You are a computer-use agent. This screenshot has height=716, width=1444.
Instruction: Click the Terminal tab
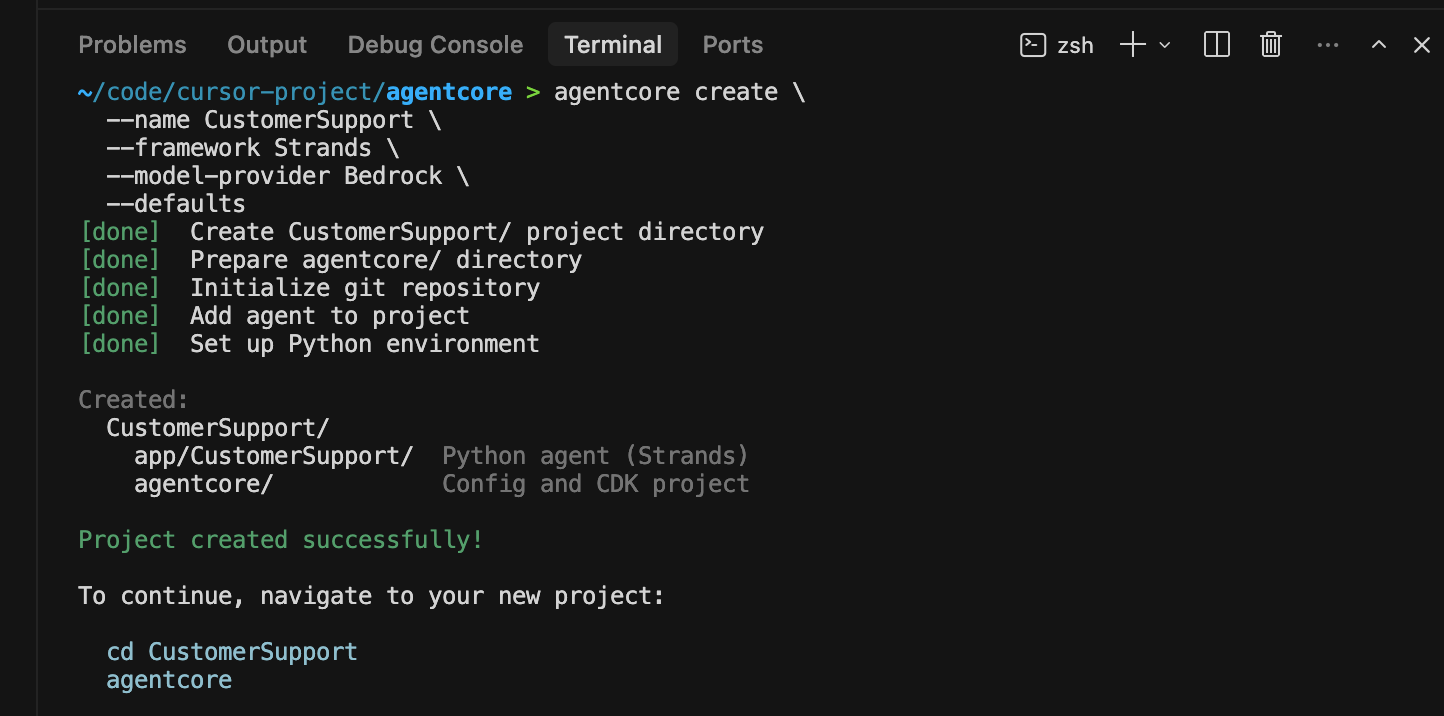click(x=613, y=45)
